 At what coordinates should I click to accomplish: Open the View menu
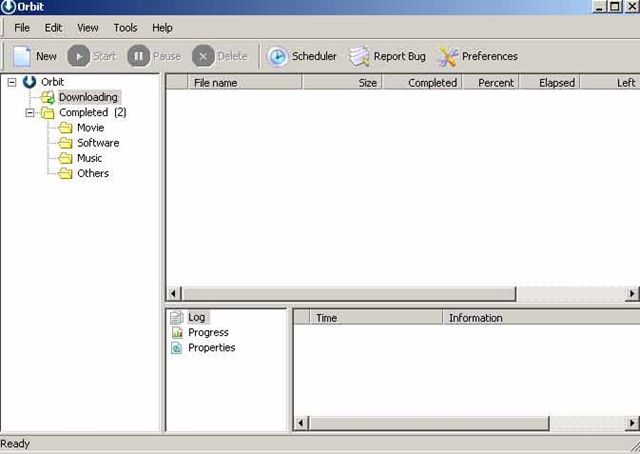pyautogui.click(x=88, y=28)
